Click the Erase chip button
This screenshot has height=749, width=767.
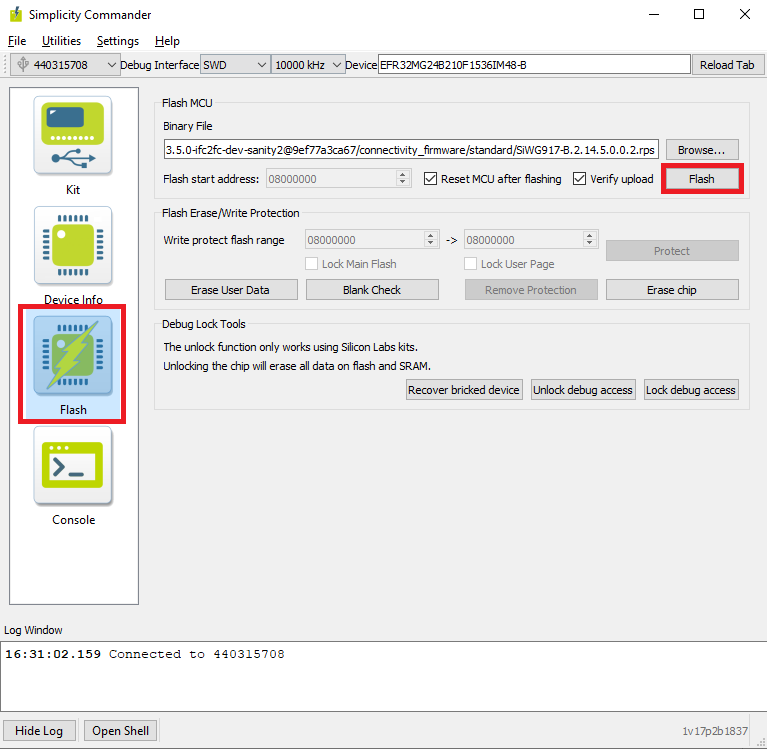point(671,290)
